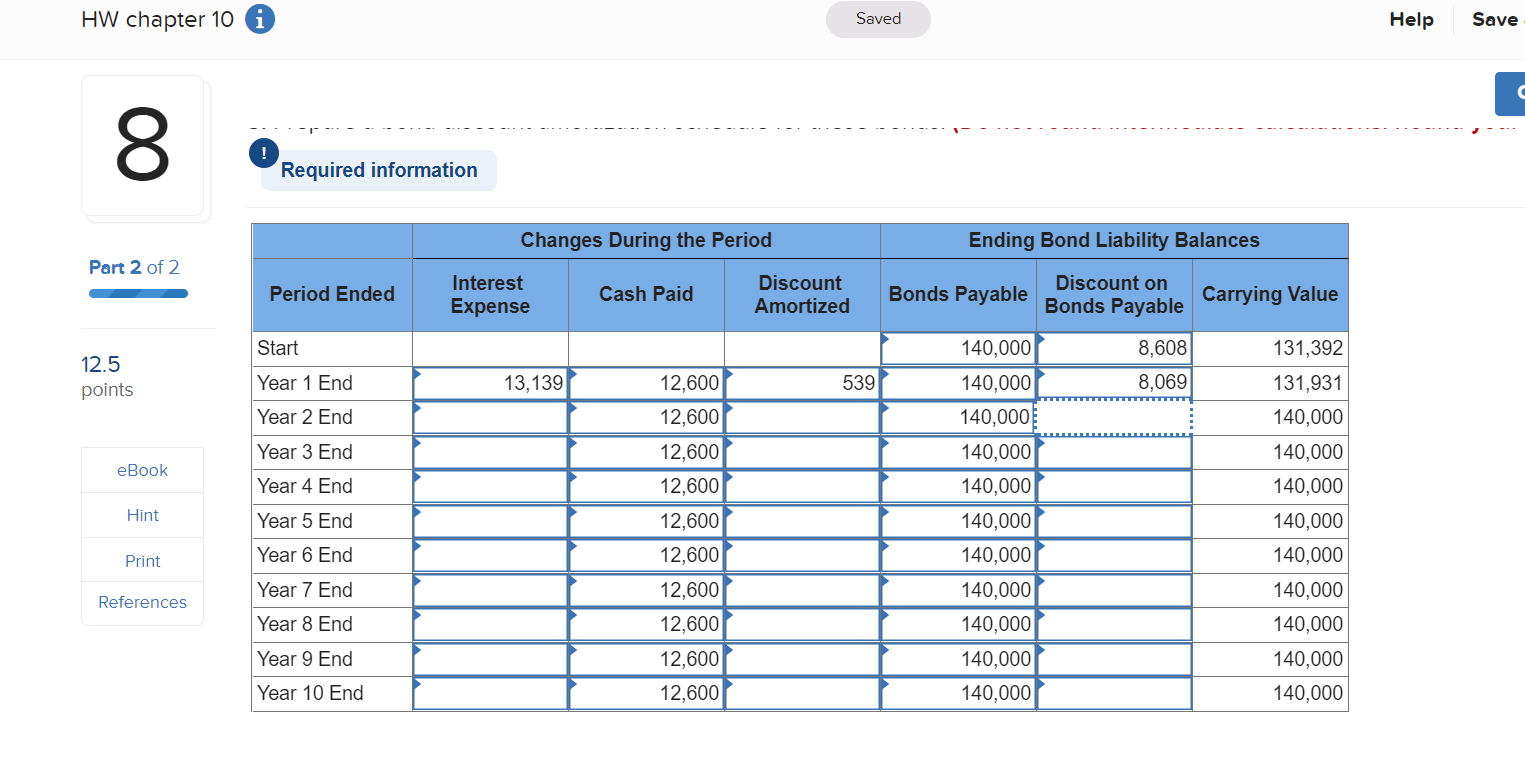This screenshot has height=775, width=1525.
Task: Select the Discount Amortized cell for Year 4 End
Action: tap(801, 485)
